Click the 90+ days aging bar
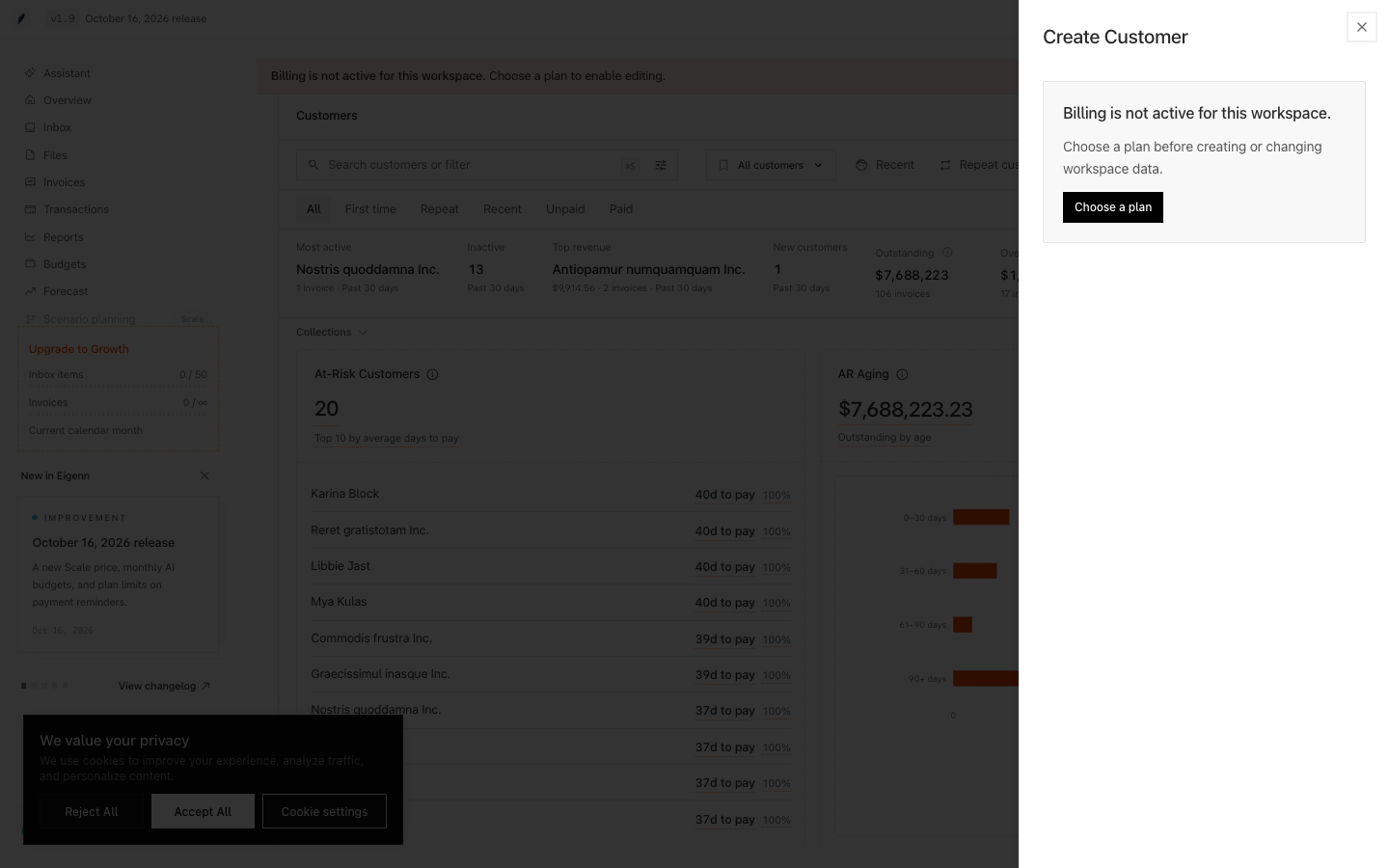The height and width of the screenshot is (868, 1389). (x=986, y=679)
